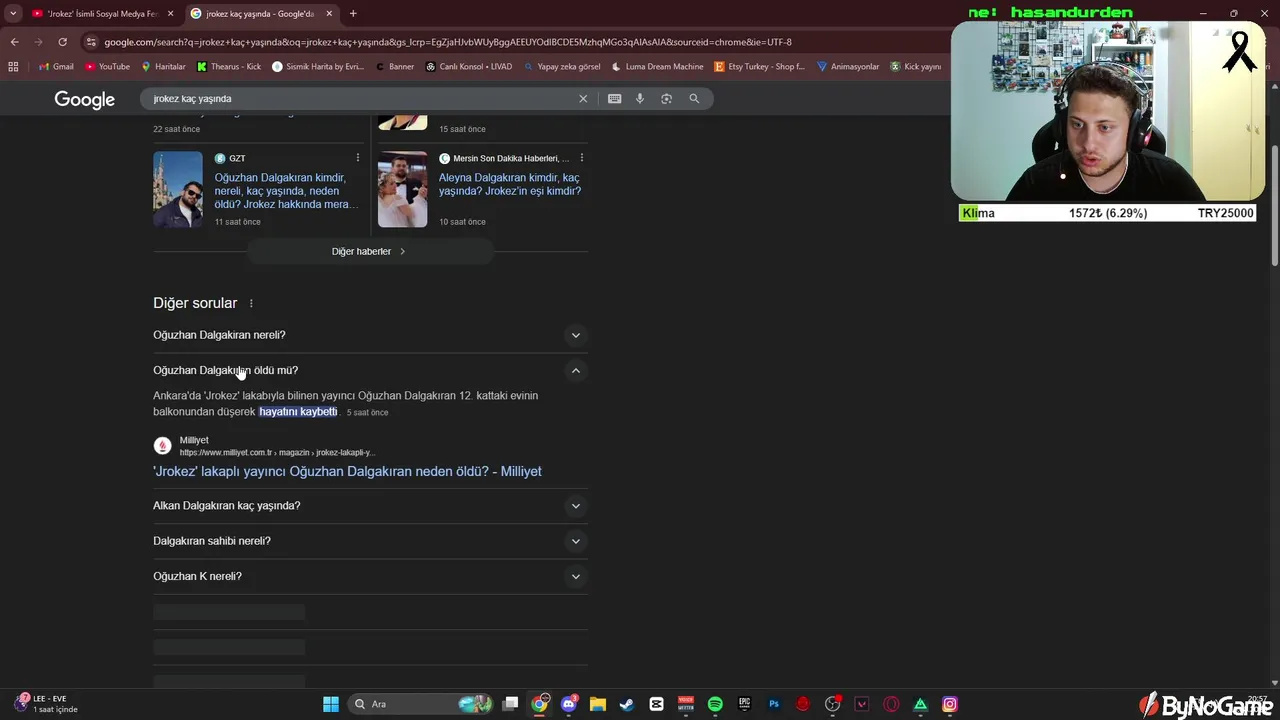Viewport: 1280px width, 720px height.
Task: Search by image with Google Lens
Action: point(666,99)
